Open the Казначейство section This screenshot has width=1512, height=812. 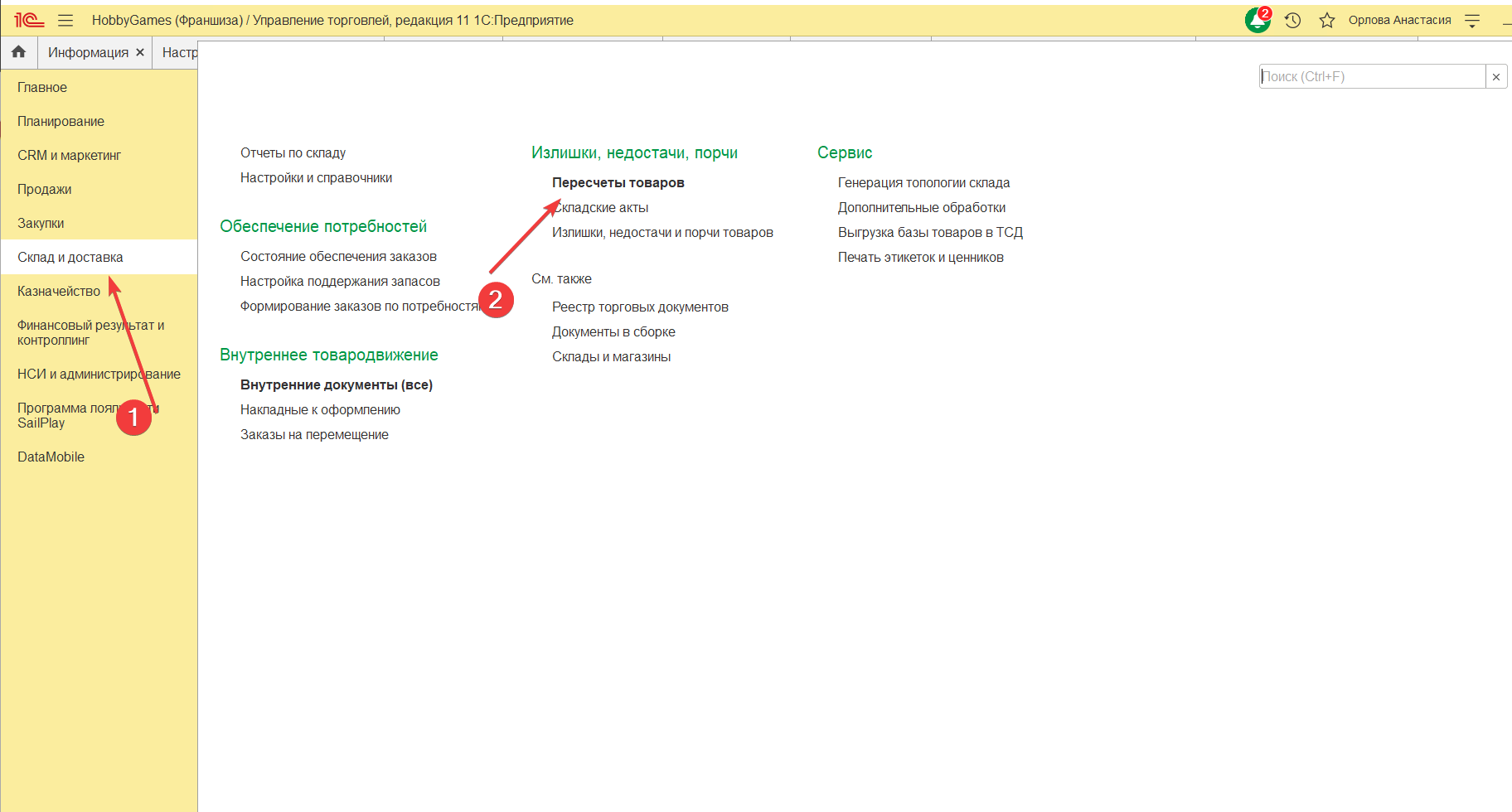tap(59, 291)
